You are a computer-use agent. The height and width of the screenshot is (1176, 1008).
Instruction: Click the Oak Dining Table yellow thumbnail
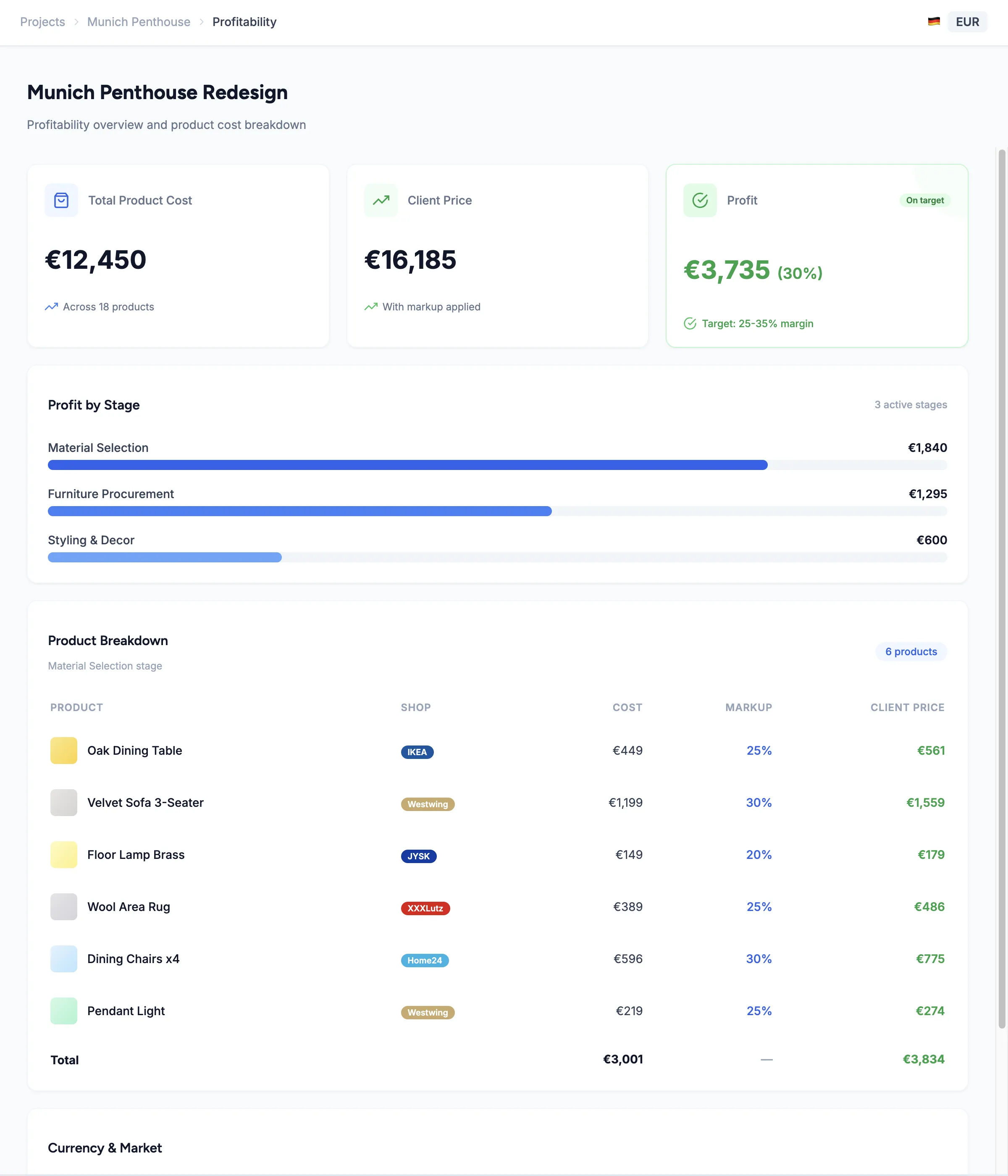click(x=63, y=750)
